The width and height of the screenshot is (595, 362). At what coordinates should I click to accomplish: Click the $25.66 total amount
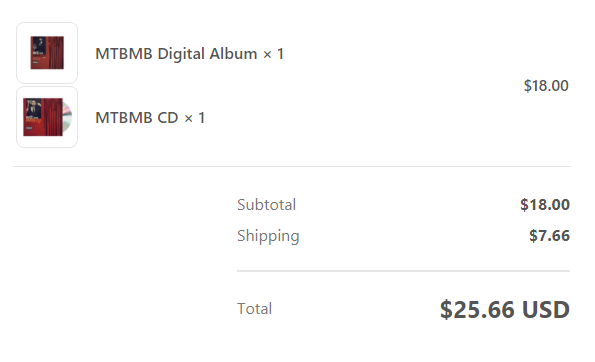pos(477,310)
